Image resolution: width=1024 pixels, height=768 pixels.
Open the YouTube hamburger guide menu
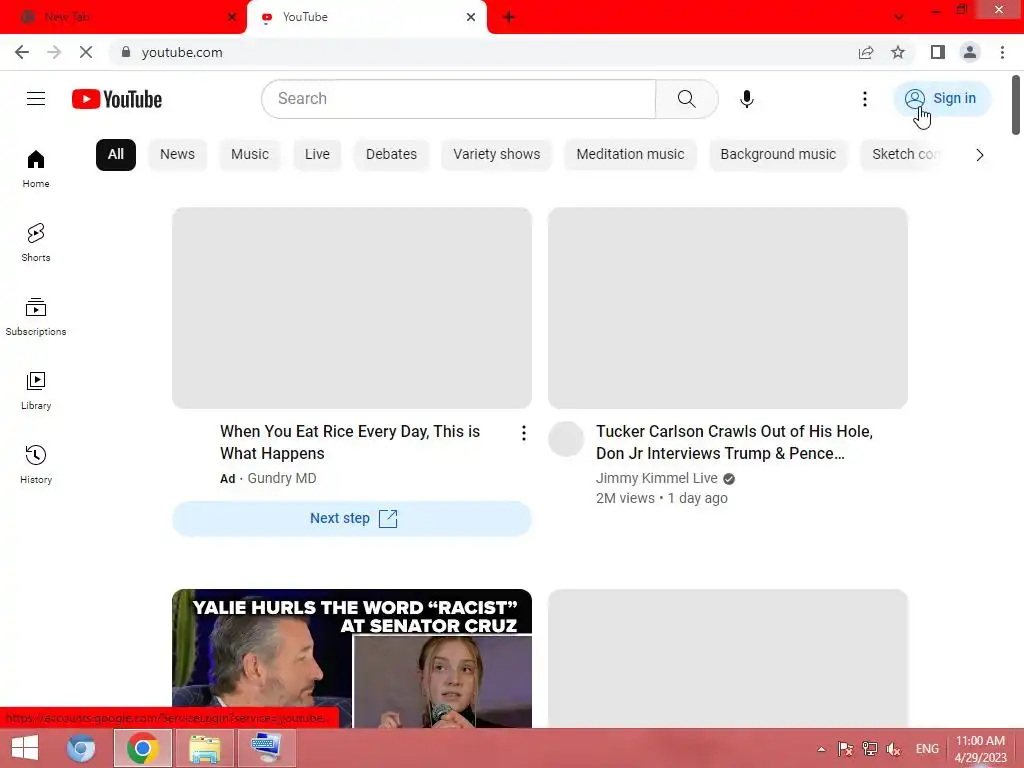tap(36, 99)
